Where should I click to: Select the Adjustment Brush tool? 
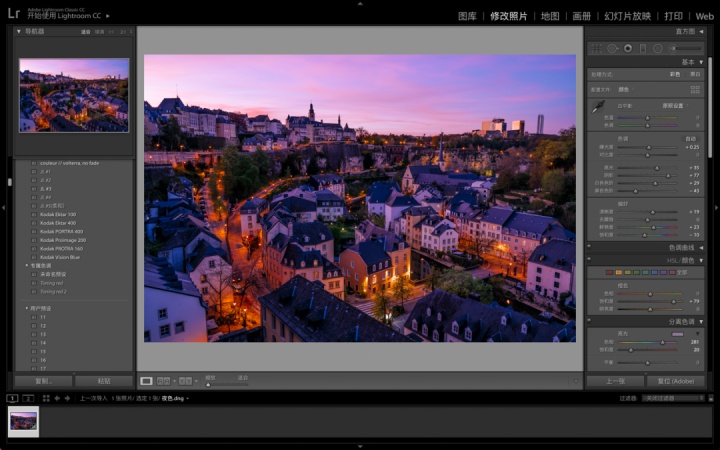coord(686,48)
